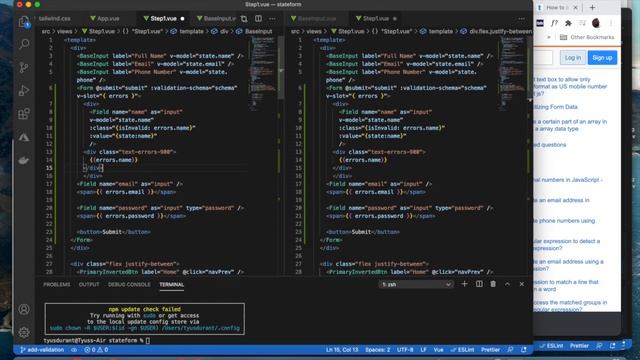The width and height of the screenshot is (640, 360).
Task: Switch to the TERMINAL panel tab
Action: point(171,284)
